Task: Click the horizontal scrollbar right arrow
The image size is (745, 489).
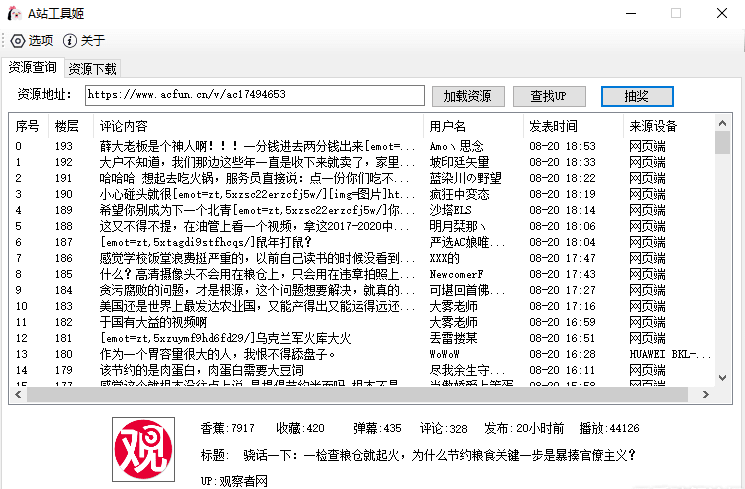Action: pyautogui.click(x=706, y=394)
